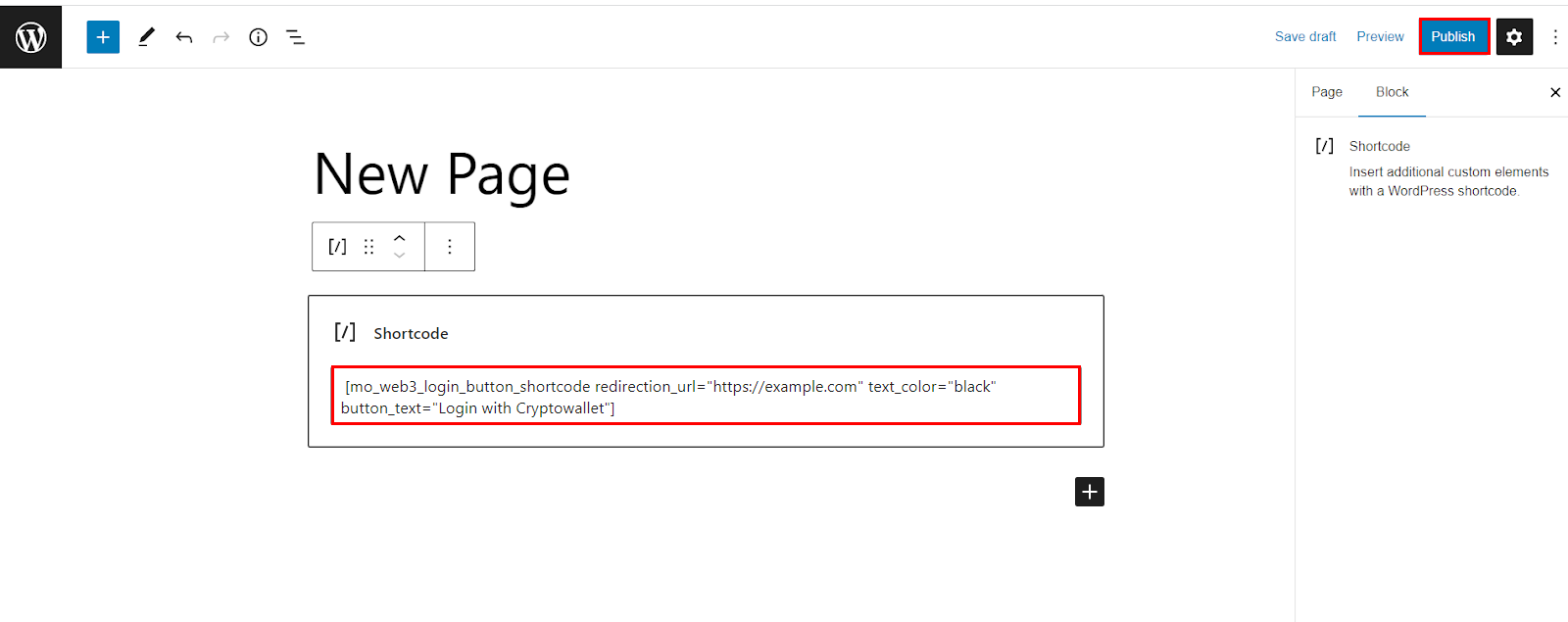Image resolution: width=1568 pixels, height=622 pixels.
Task: Click the Shortcode icon in the sidebar panel
Action: click(1324, 146)
